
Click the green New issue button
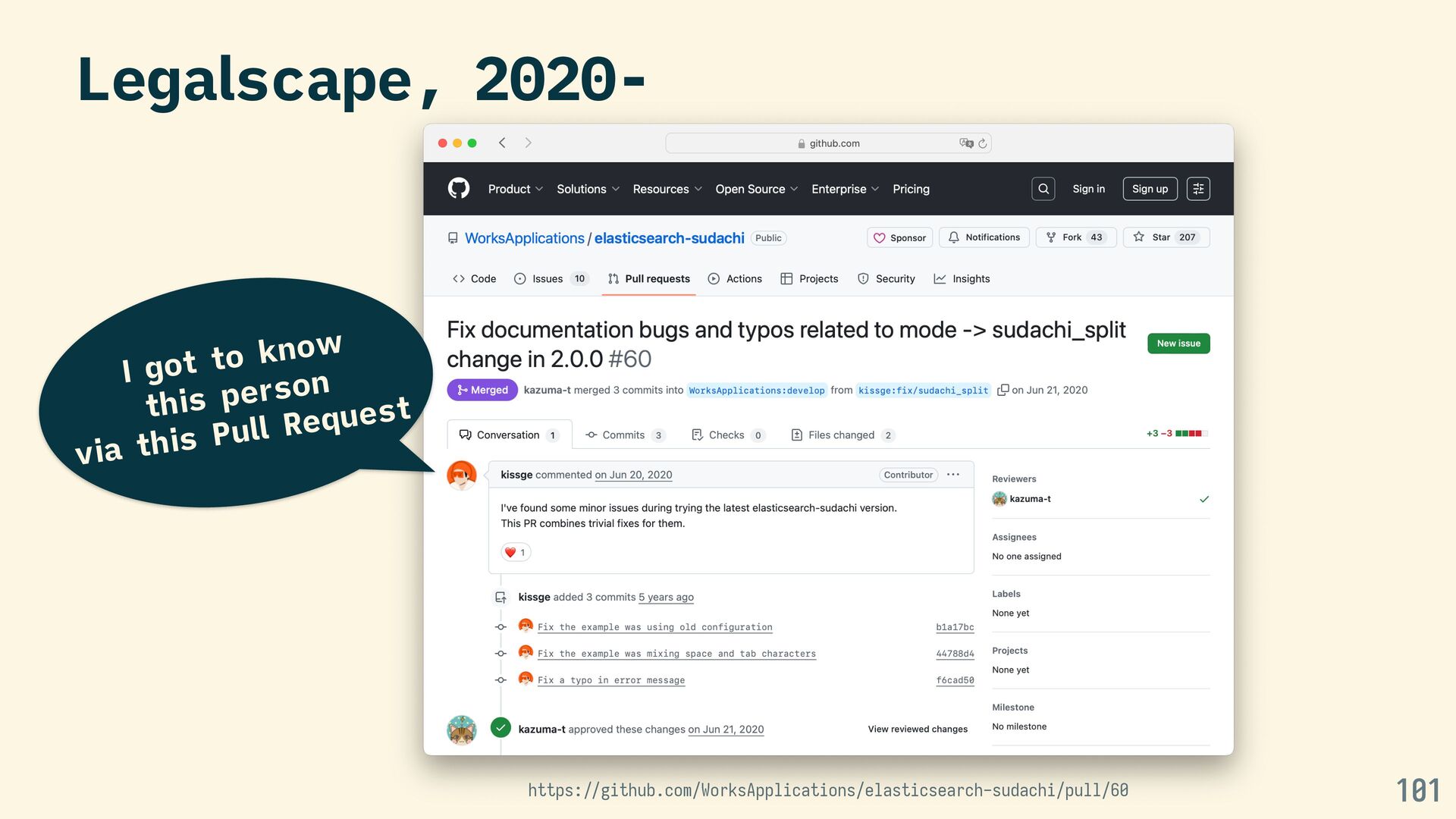(1178, 344)
